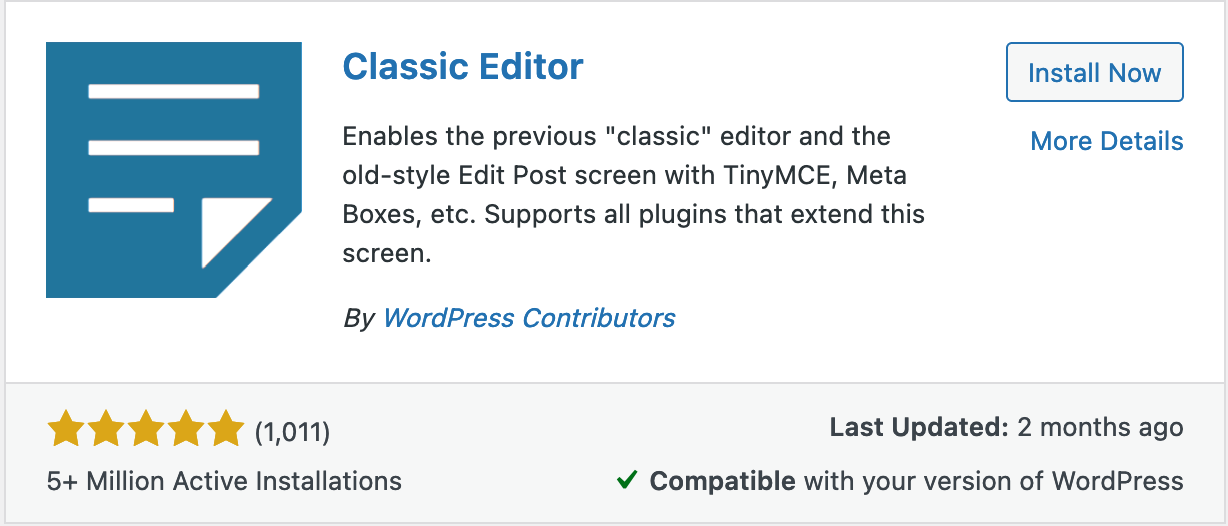Click the green compatibility checkmark

(x=627, y=481)
